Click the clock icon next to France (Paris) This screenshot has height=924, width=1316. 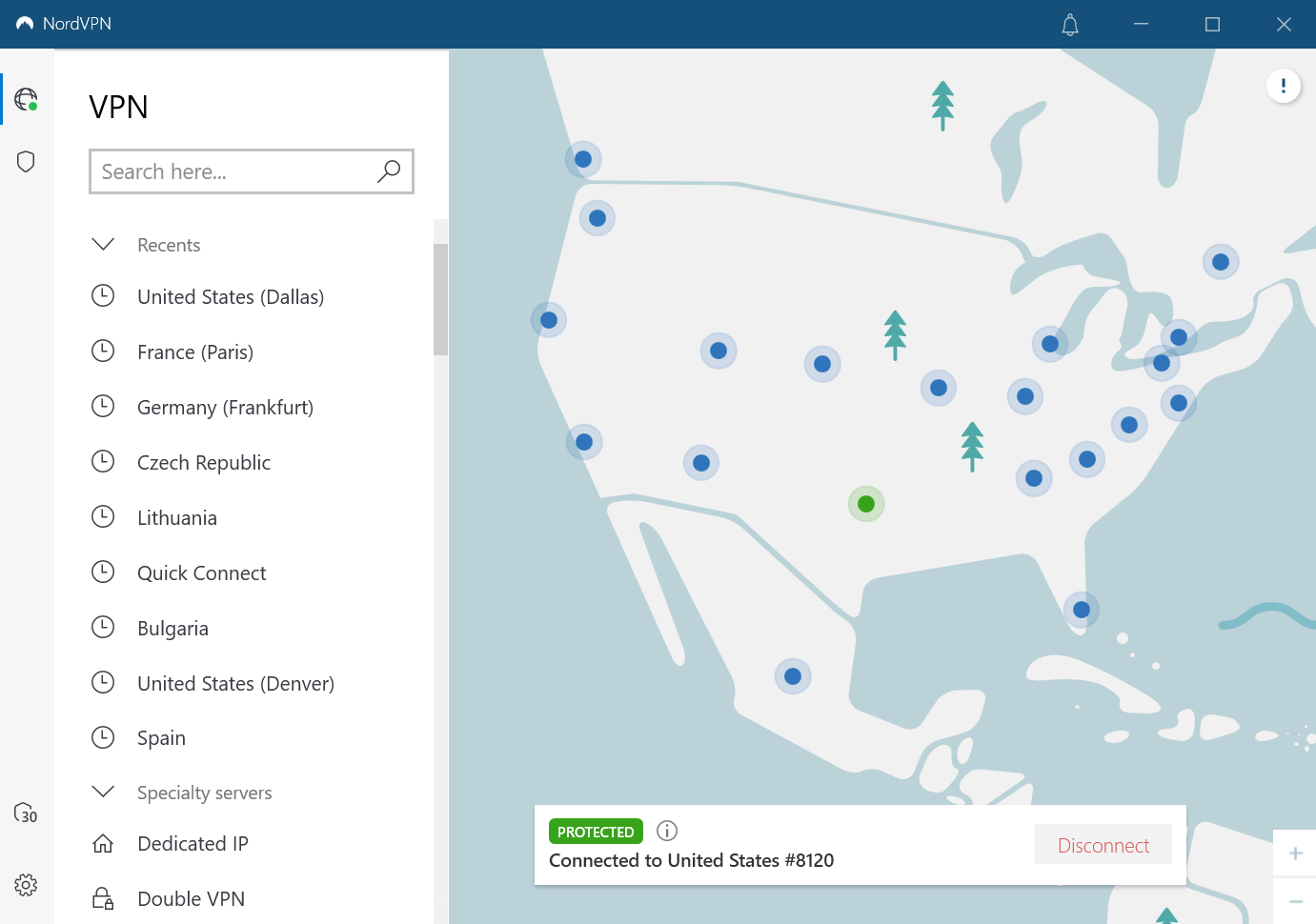pos(103,352)
